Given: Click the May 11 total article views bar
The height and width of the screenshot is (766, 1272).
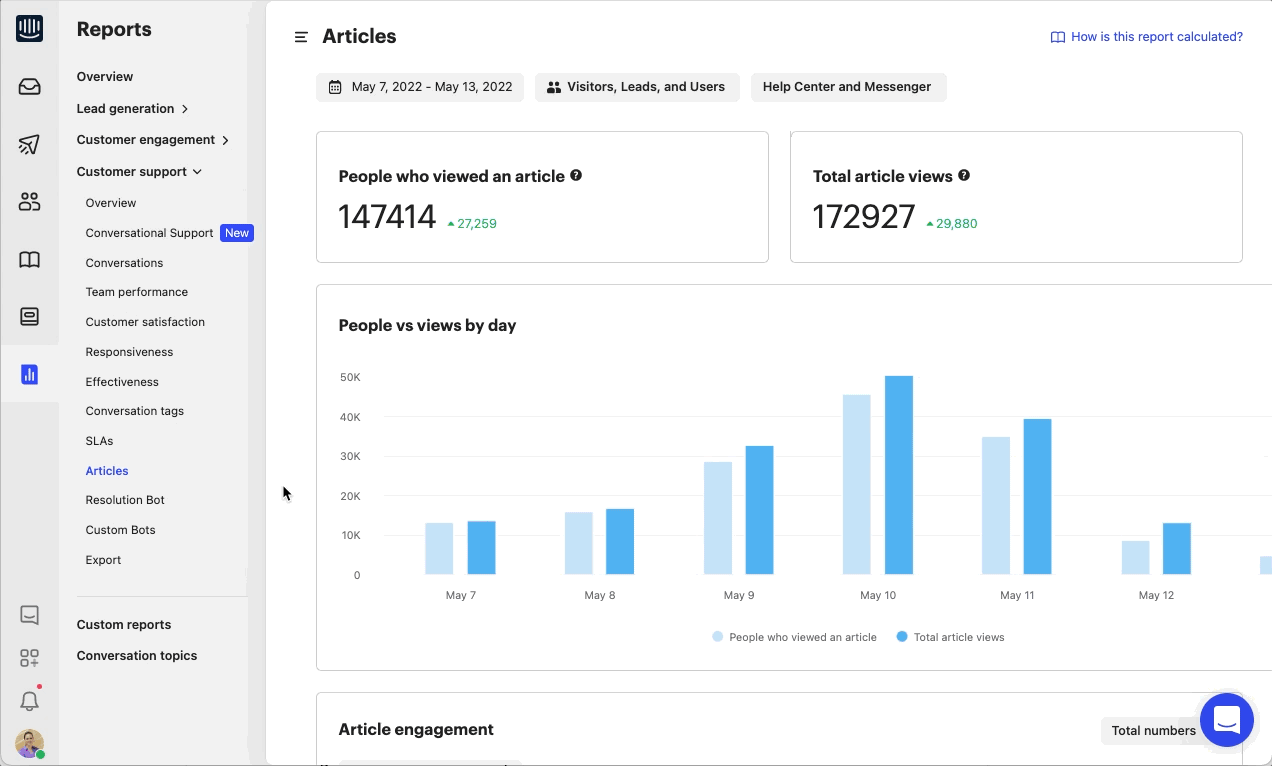Looking at the screenshot, I should 1037,497.
